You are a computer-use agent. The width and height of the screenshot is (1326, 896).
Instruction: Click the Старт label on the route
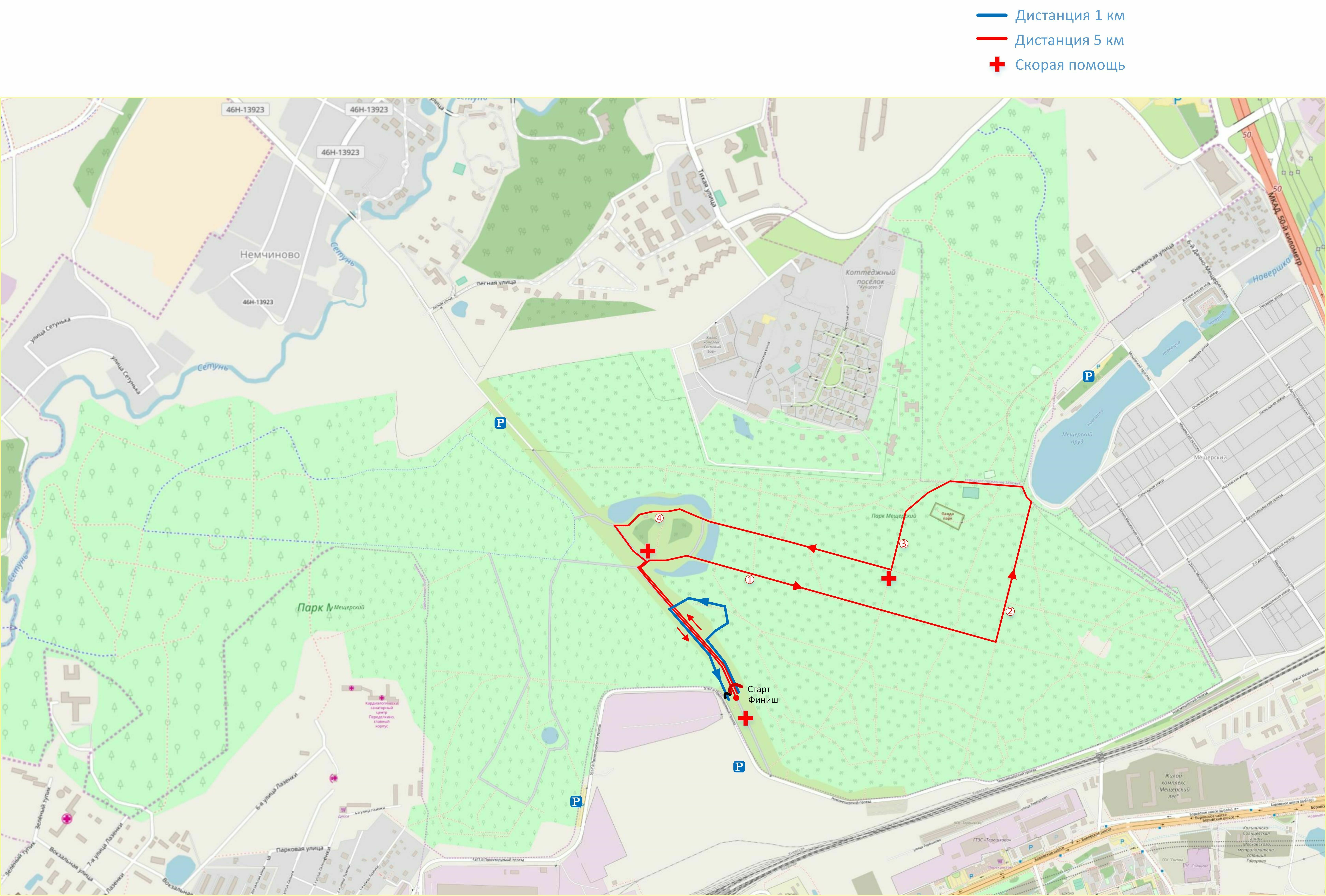[x=759, y=689]
